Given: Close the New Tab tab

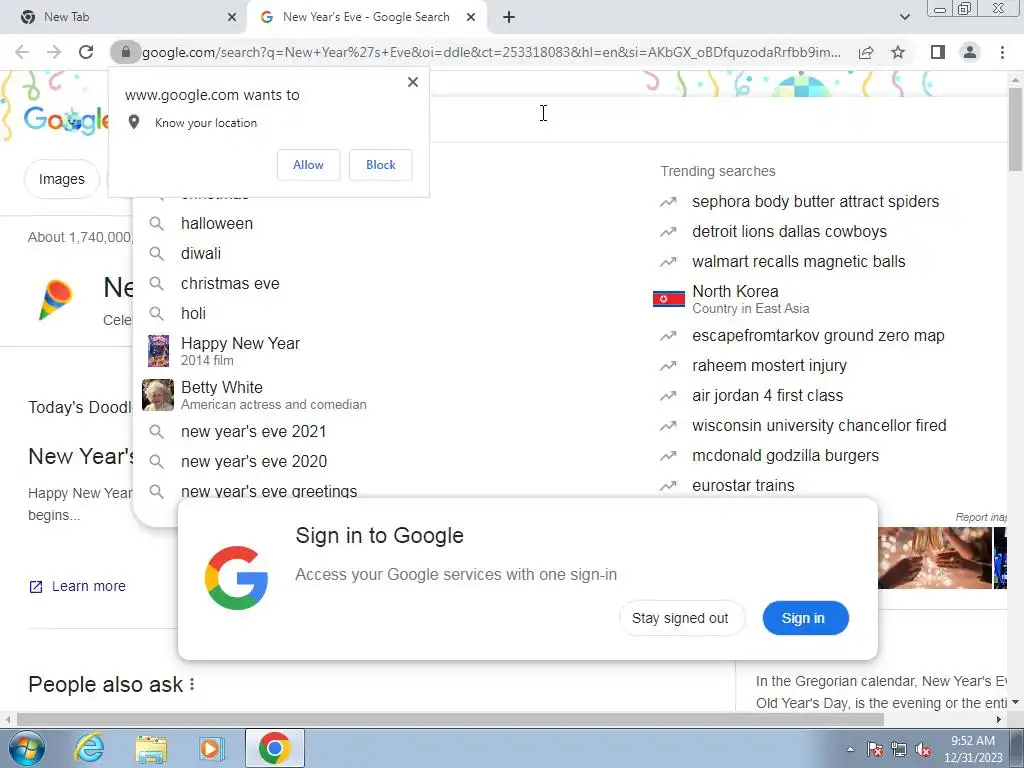Looking at the screenshot, I should pyautogui.click(x=232, y=17).
